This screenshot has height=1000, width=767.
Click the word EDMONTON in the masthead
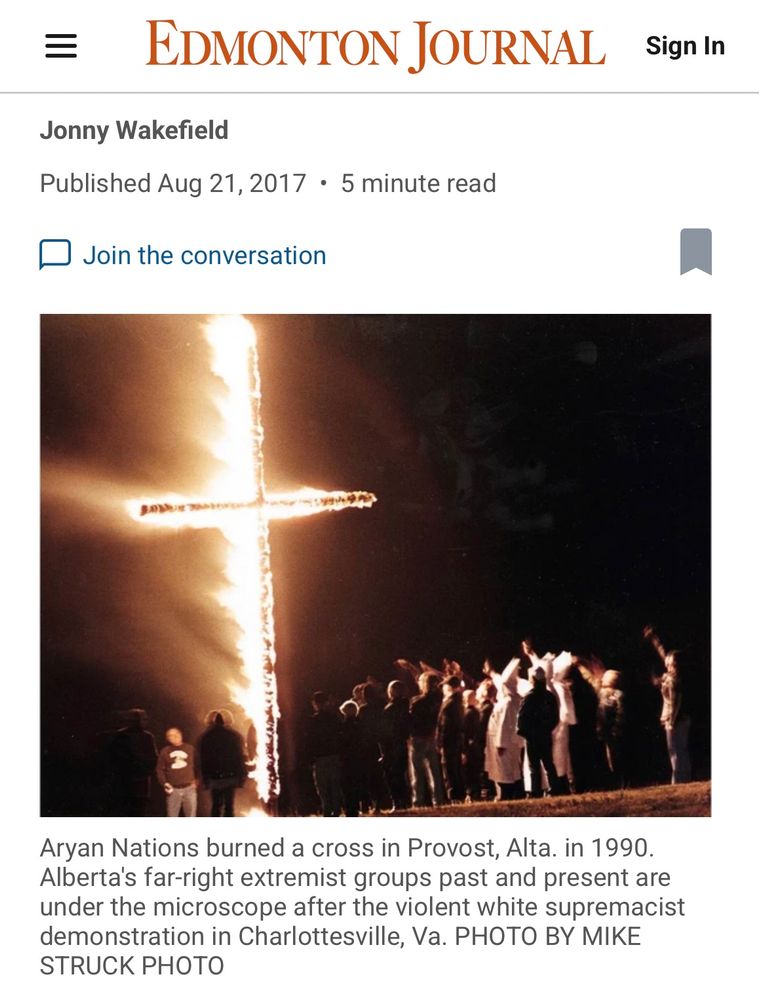click(272, 45)
